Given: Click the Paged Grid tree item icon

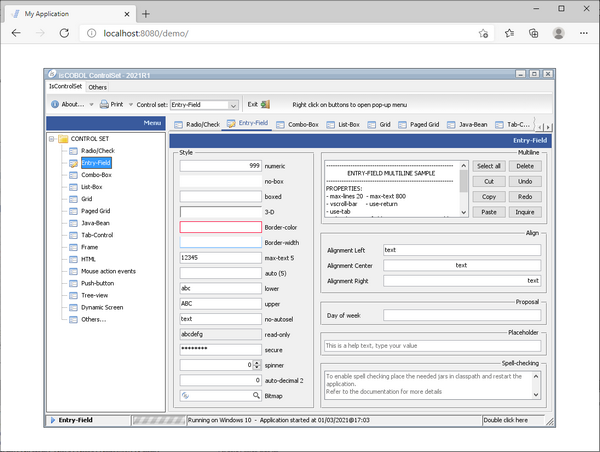Looking at the screenshot, I should click(x=73, y=211).
